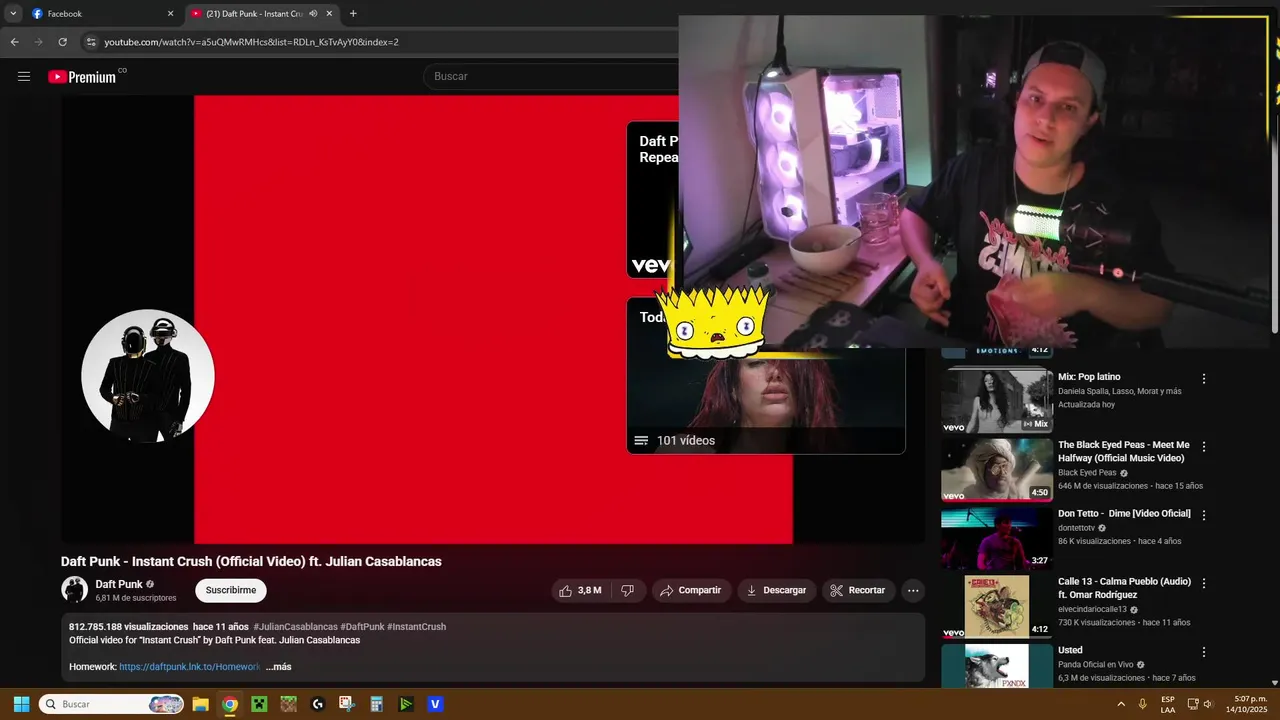Open the Daft Punk channel avatar
The width and height of the screenshot is (1280, 720).
tap(75, 590)
